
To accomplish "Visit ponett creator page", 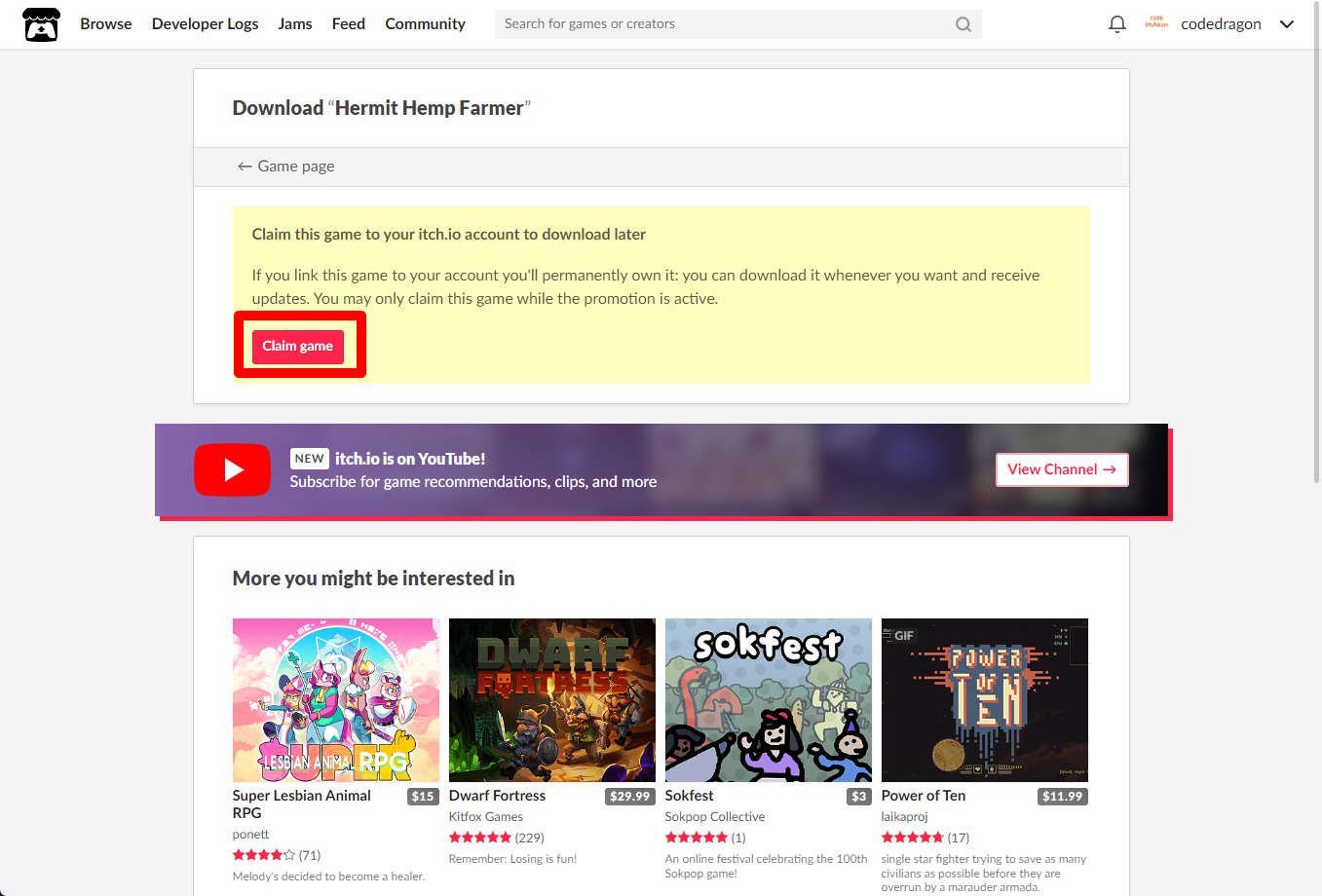I will coord(251,835).
